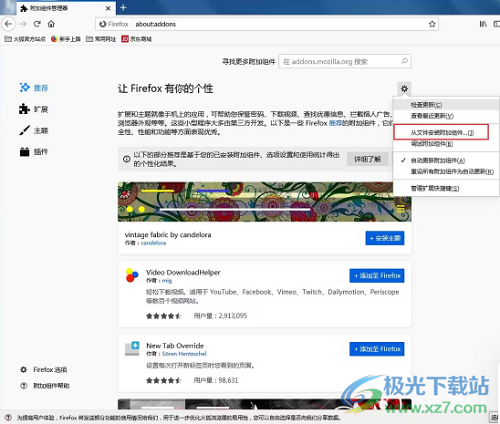
Task: Open Sören Hentzschel author link
Action: tap(184, 354)
